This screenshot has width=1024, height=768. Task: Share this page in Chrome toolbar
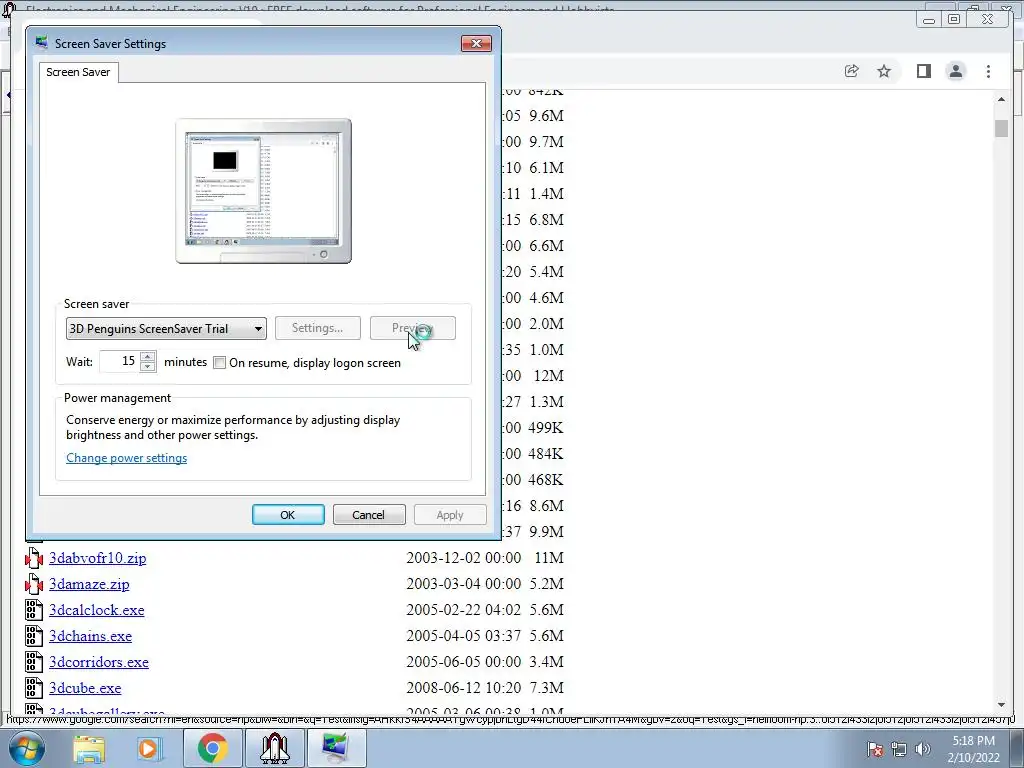852,71
